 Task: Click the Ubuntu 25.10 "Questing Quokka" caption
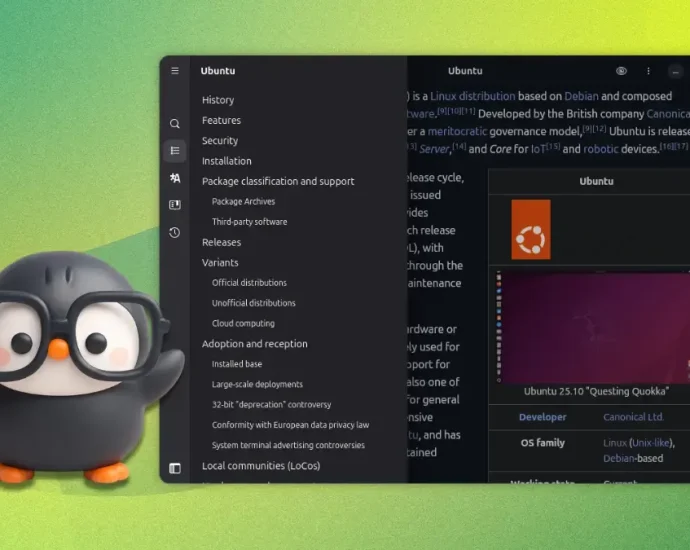[x=596, y=392]
